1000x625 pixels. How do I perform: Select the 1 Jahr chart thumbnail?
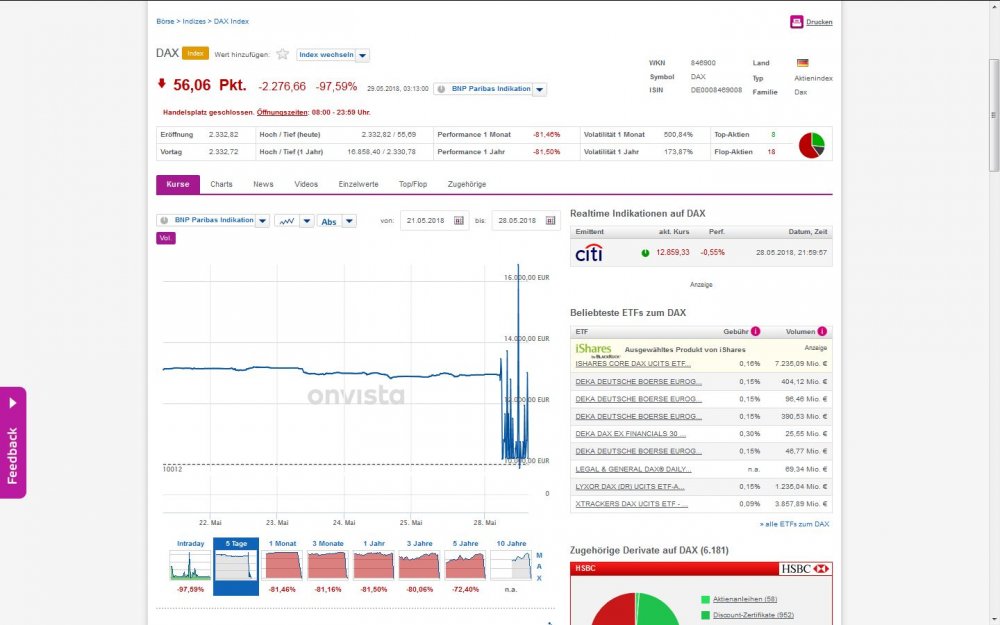374,566
